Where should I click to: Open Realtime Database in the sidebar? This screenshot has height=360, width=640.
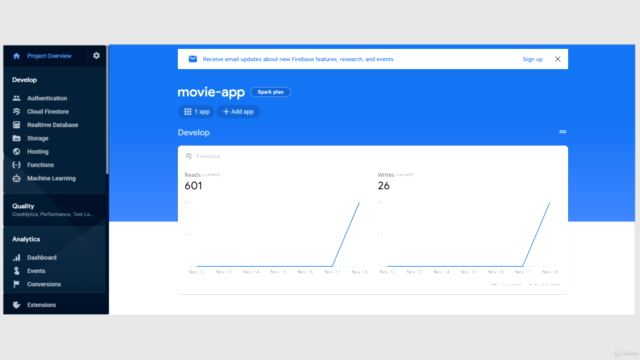pos(52,125)
